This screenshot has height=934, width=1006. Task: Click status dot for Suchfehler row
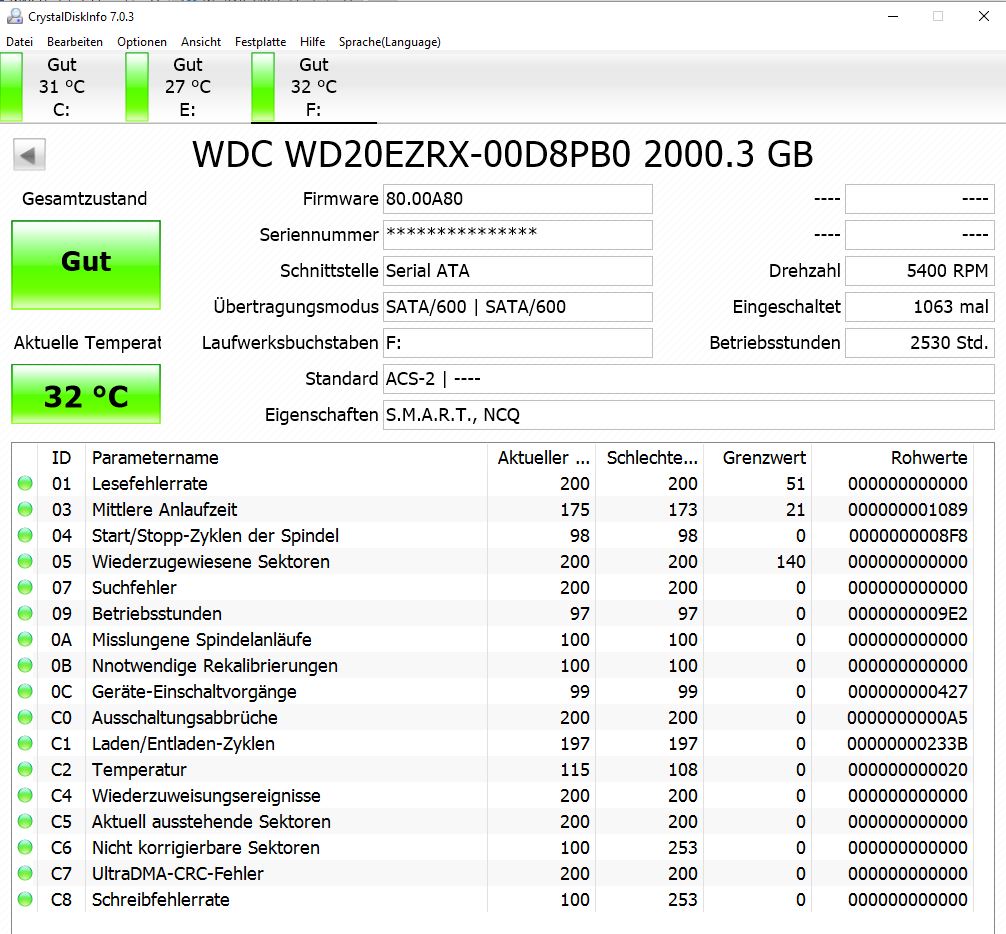point(25,587)
